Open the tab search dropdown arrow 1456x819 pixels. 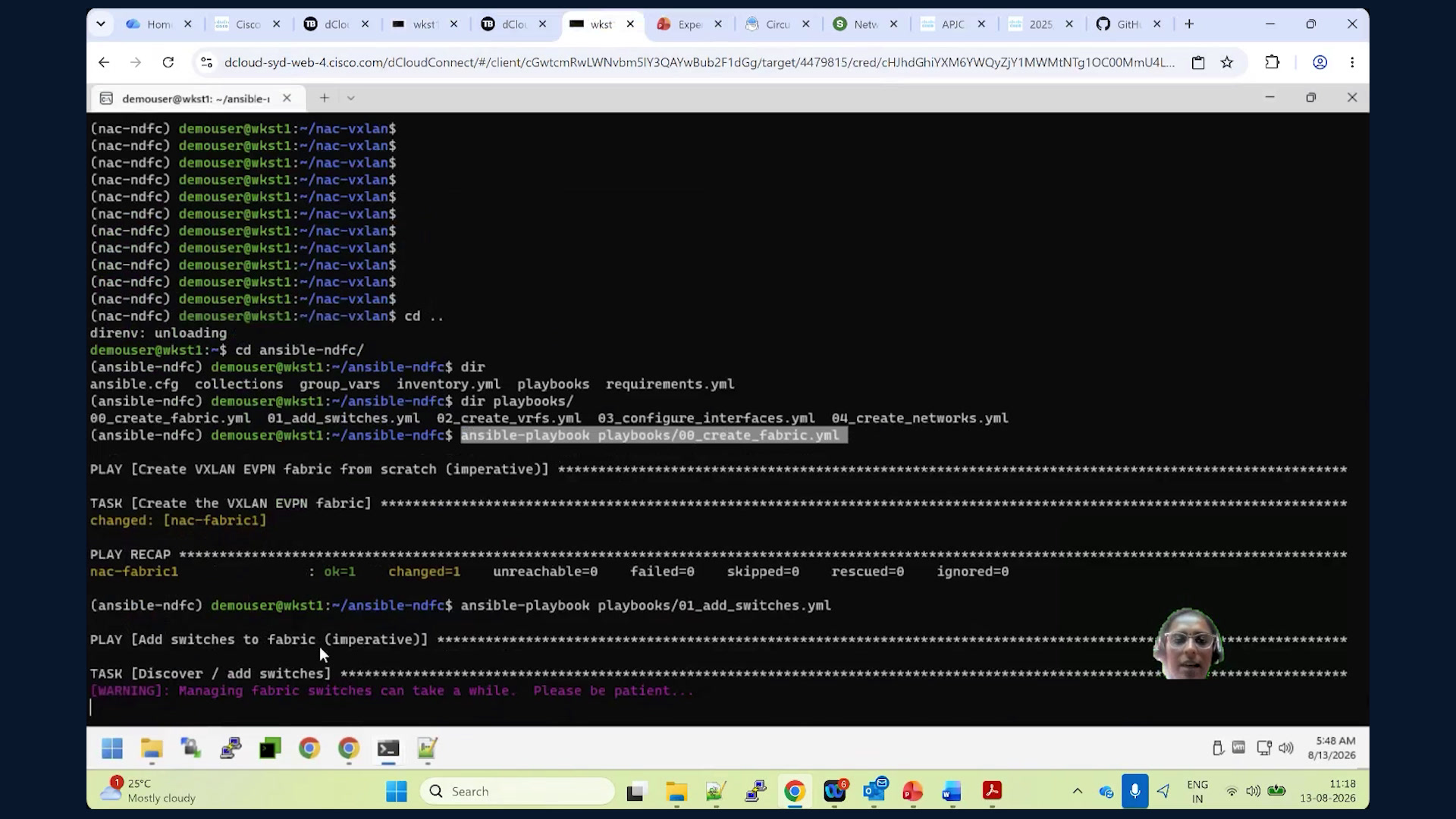pyautogui.click(x=100, y=24)
